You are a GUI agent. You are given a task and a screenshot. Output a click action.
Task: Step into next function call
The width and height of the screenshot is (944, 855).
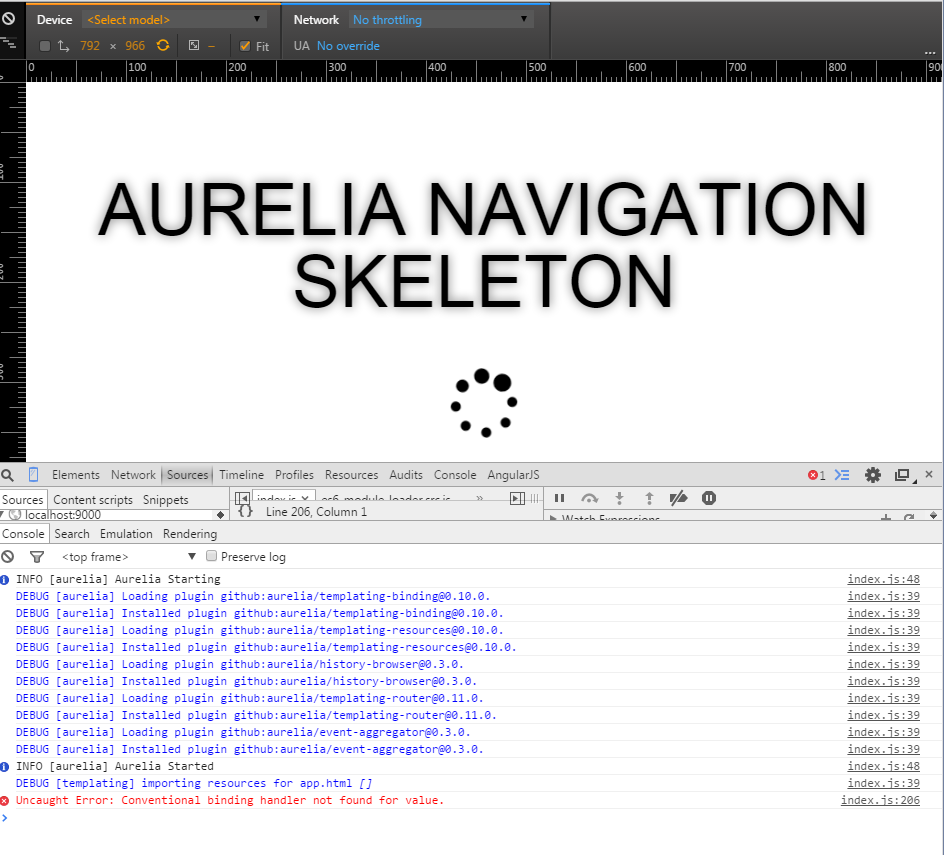coord(619,498)
